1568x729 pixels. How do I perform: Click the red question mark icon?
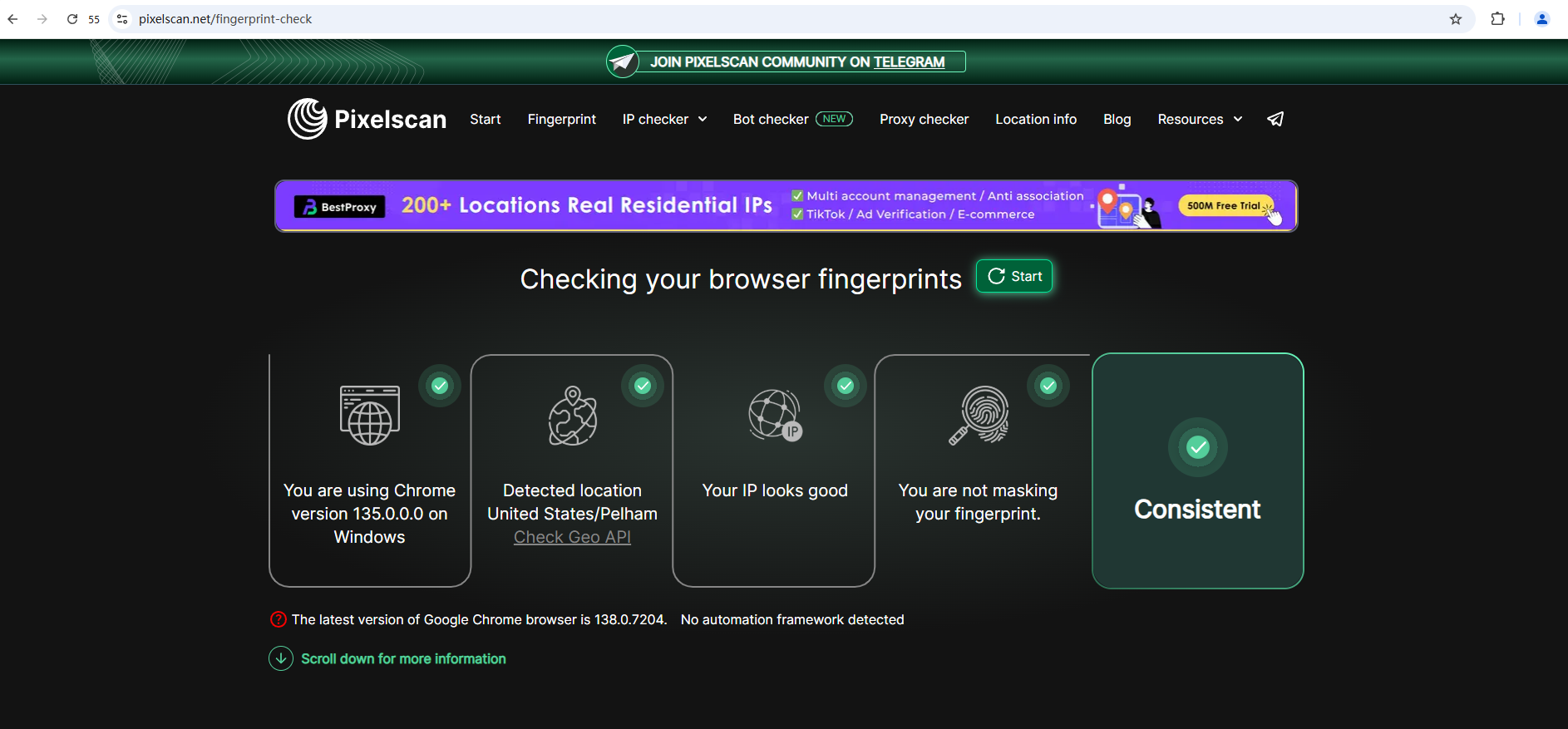(279, 619)
